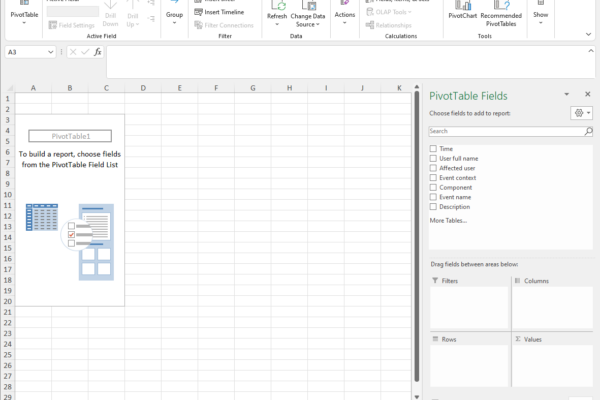
Task: Enable the Event context field
Action: coord(433,177)
